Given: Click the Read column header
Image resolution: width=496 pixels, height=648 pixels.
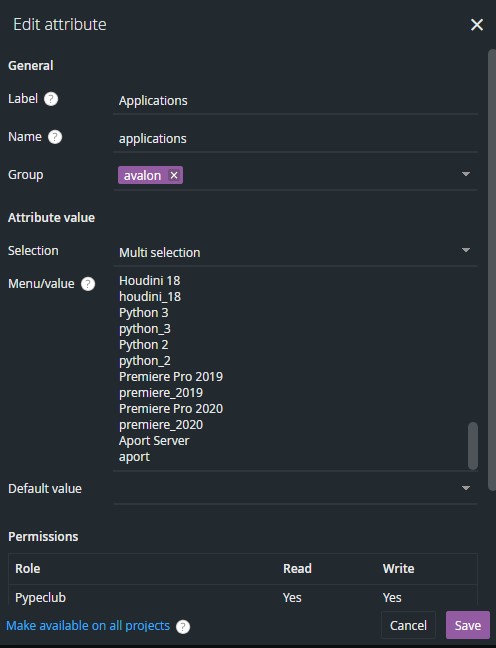Looking at the screenshot, I should 297,569.
